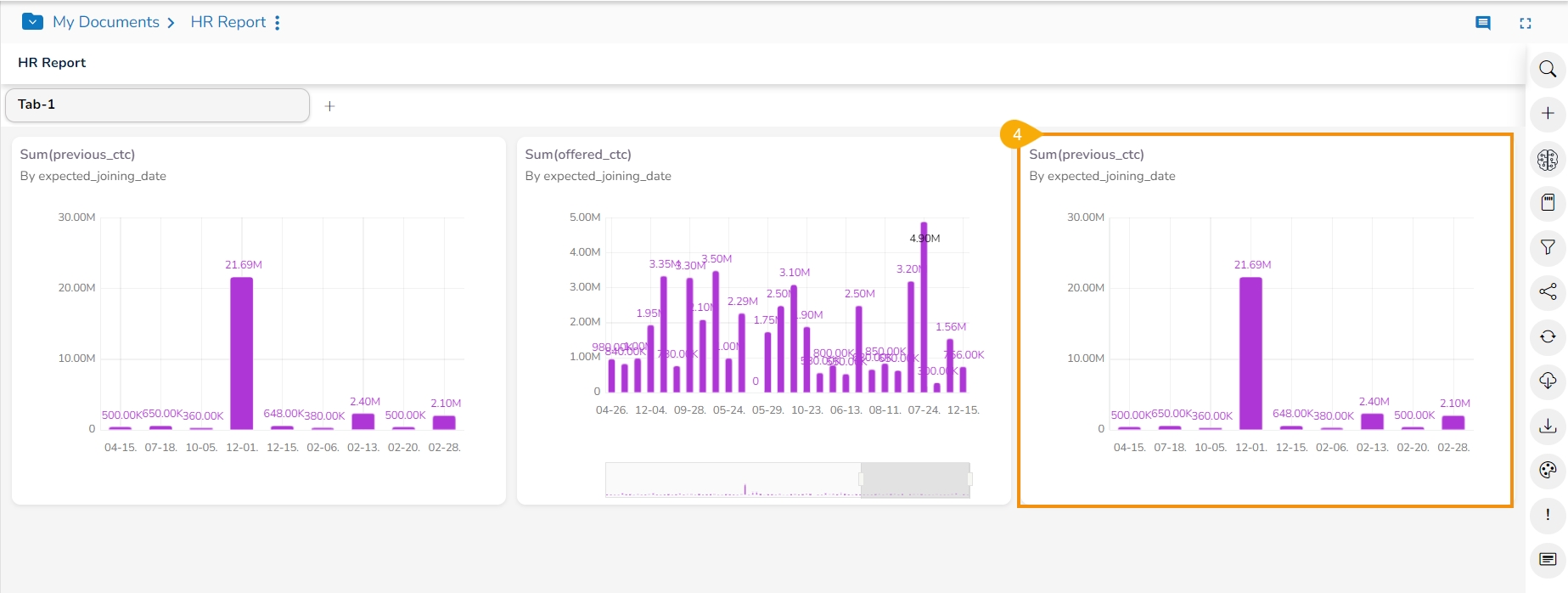Screen dimensions: 1568x593
Task: Open the comments icon in header
Action: coord(1483,23)
